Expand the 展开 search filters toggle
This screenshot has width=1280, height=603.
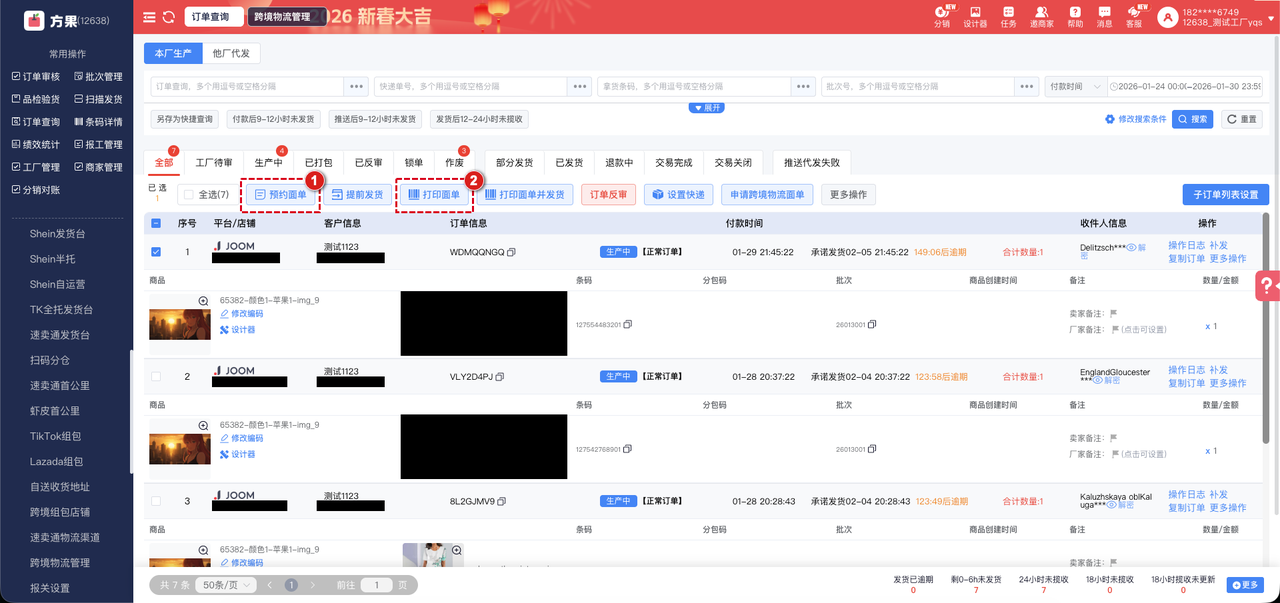tap(706, 107)
